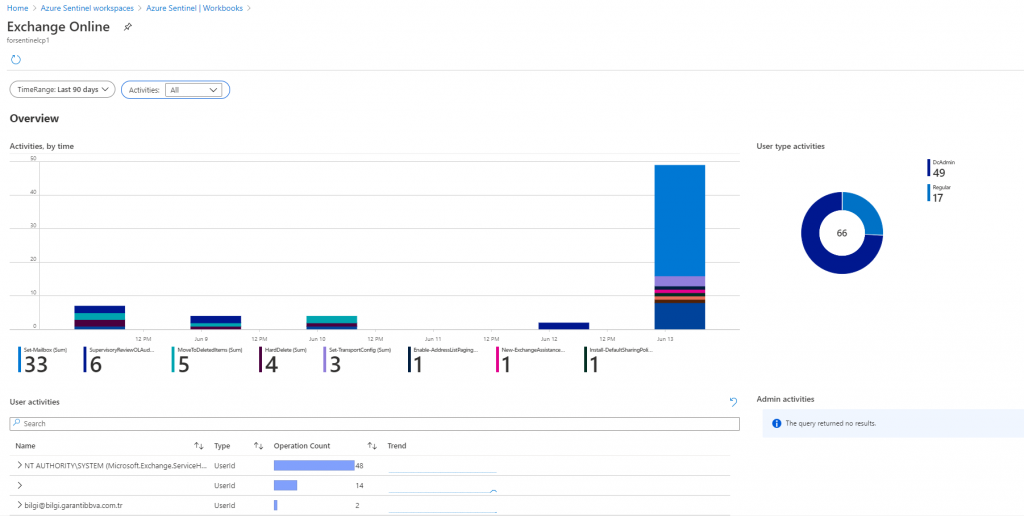Image resolution: width=1024 pixels, height=516 pixels.
Task: Click the Trend column header
Action: click(x=396, y=445)
